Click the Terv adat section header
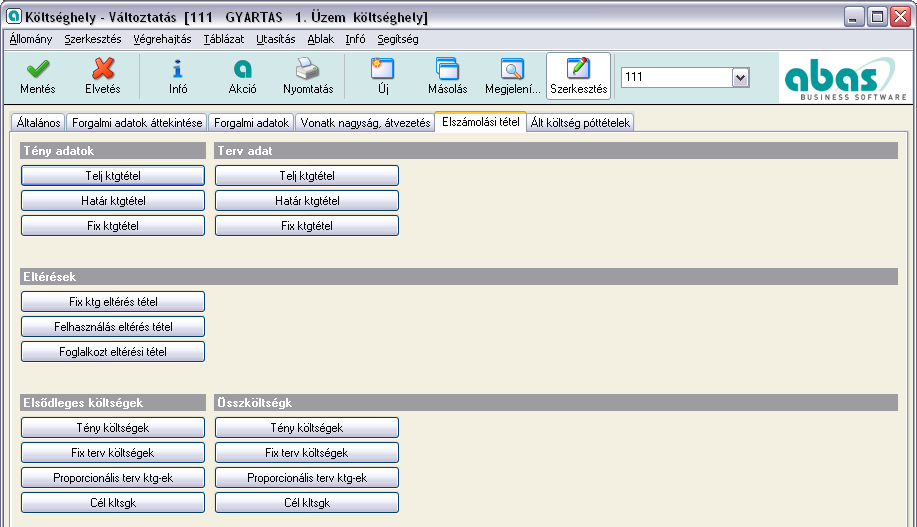 [556, 150]
